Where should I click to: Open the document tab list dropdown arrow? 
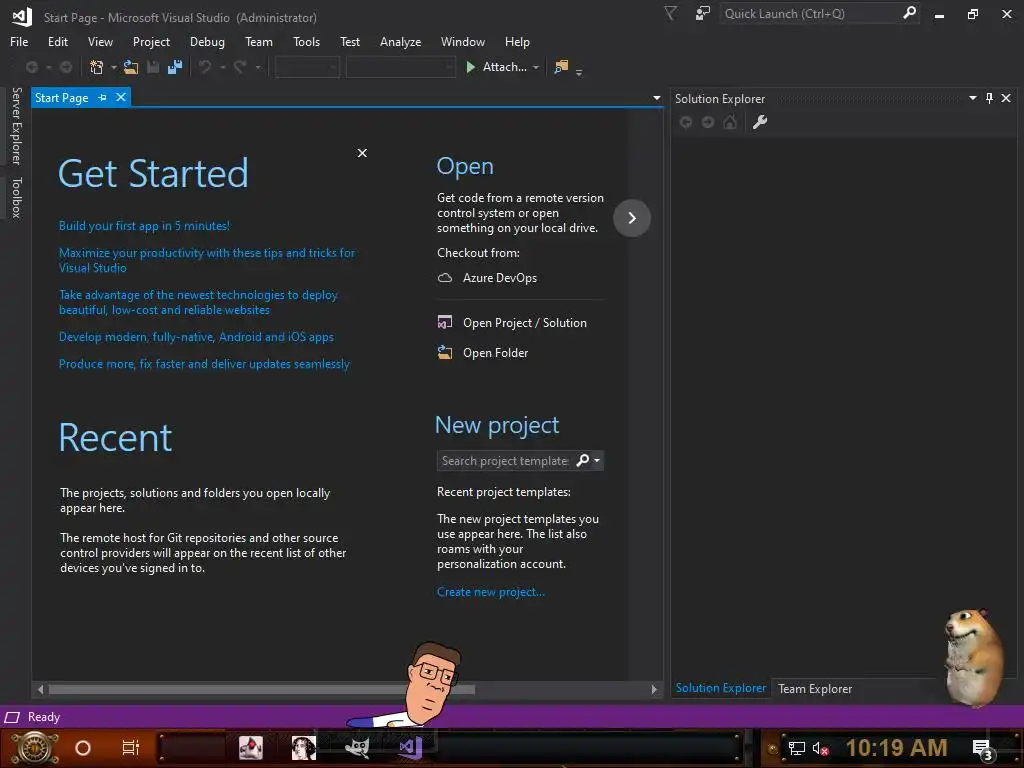point(656,98)
